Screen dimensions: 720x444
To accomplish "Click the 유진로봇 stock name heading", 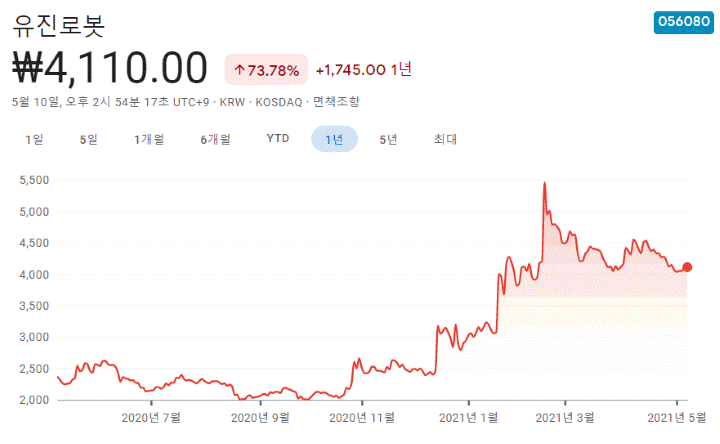I will coord(59,26).
